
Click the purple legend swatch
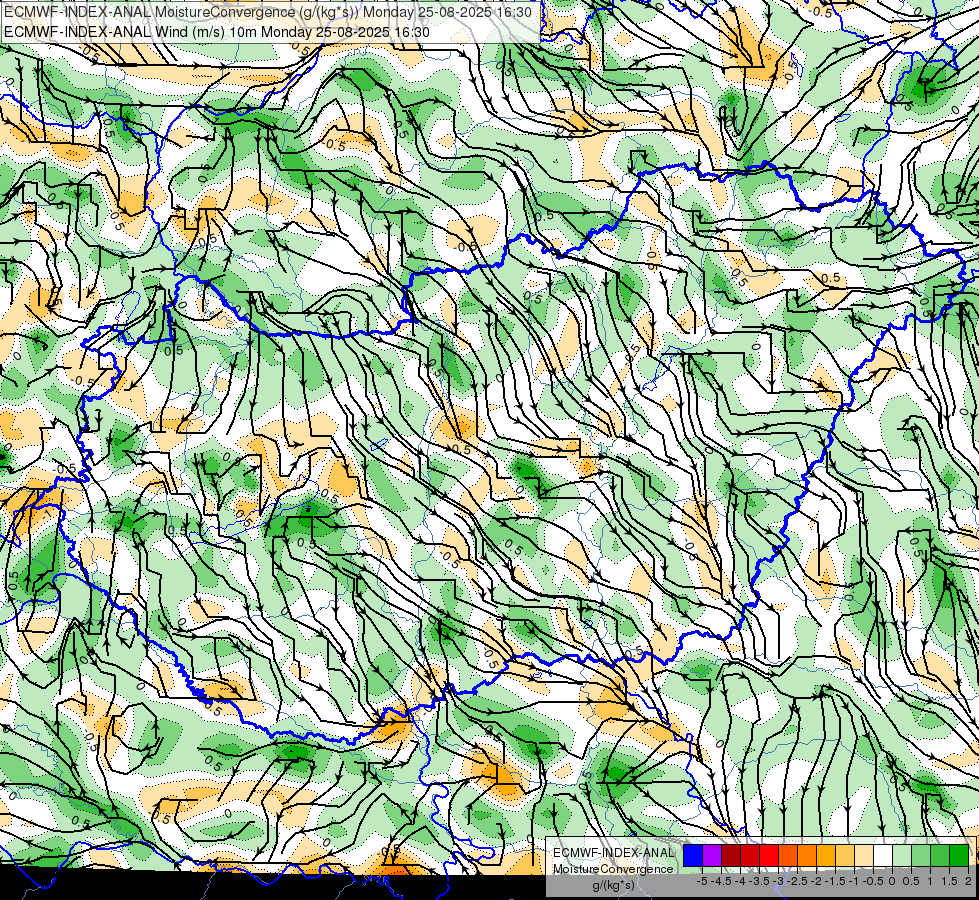coord(712,855)
